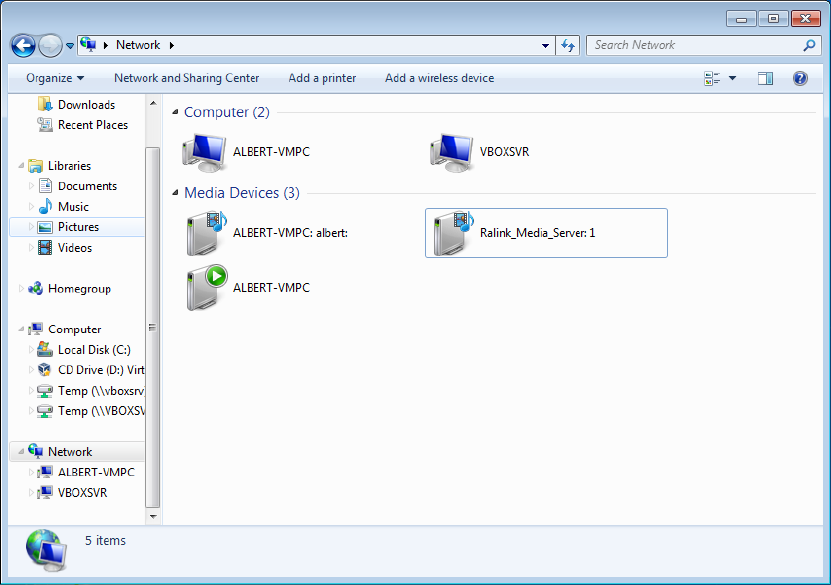Click the navigation pane scrollbar thumb
Viewport: 831px width, 585px height.
(x=153, y=327)
